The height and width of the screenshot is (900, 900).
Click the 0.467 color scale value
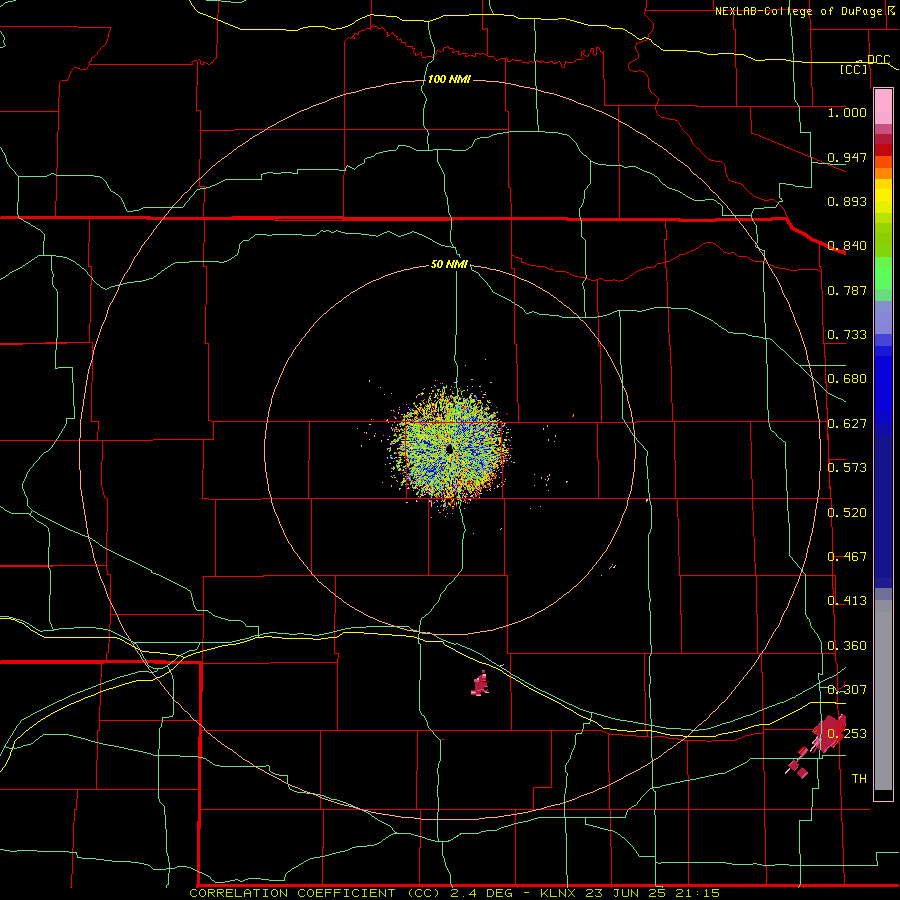847,557
